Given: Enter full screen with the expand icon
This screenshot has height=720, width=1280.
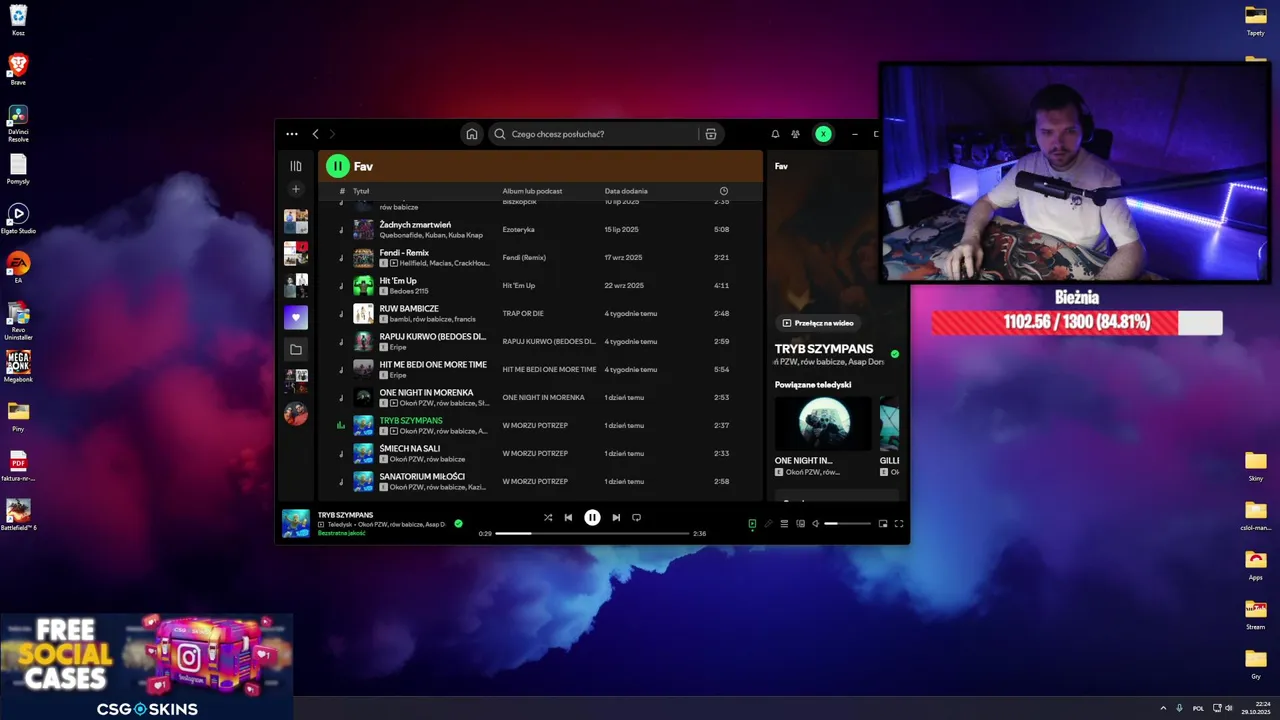Looking at the screenshot, I should (898, 523).
